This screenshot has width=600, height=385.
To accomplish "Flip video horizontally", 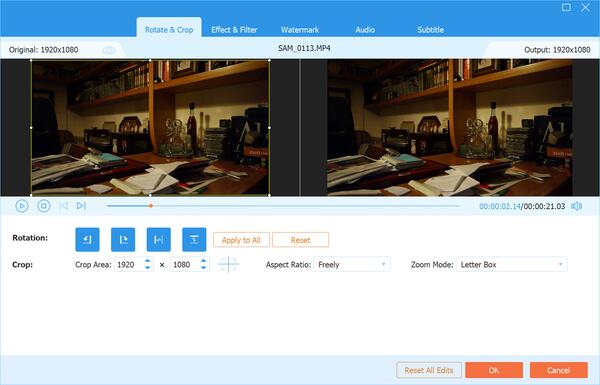I will 158,240.
